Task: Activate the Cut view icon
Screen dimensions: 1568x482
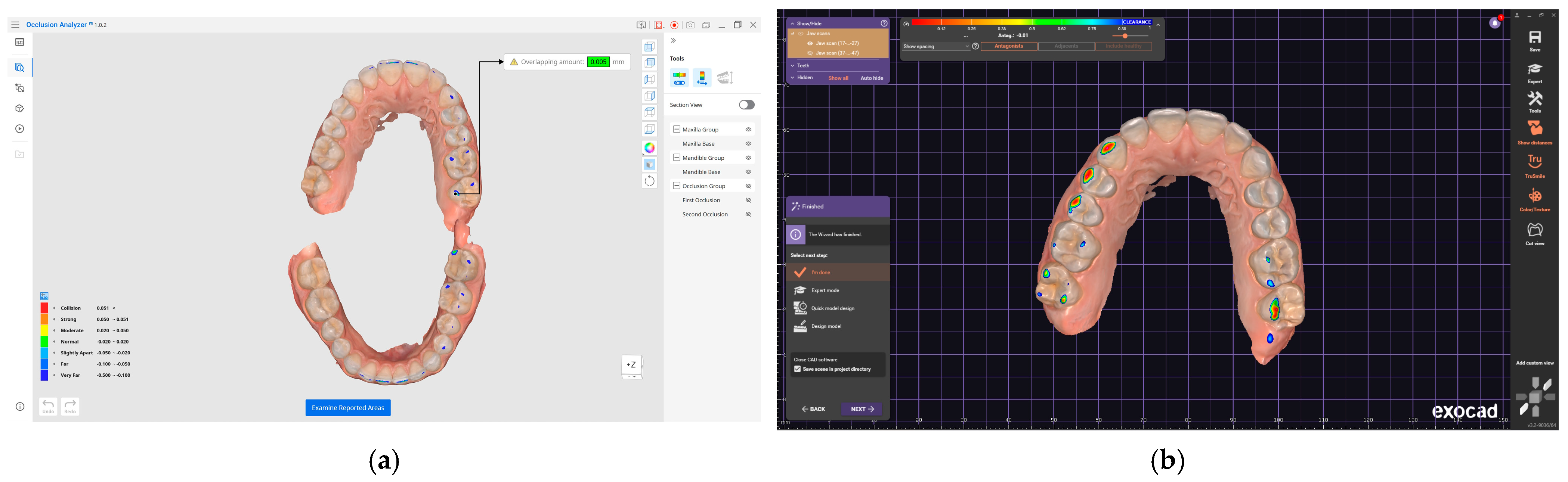Action: pos(1534,230)
